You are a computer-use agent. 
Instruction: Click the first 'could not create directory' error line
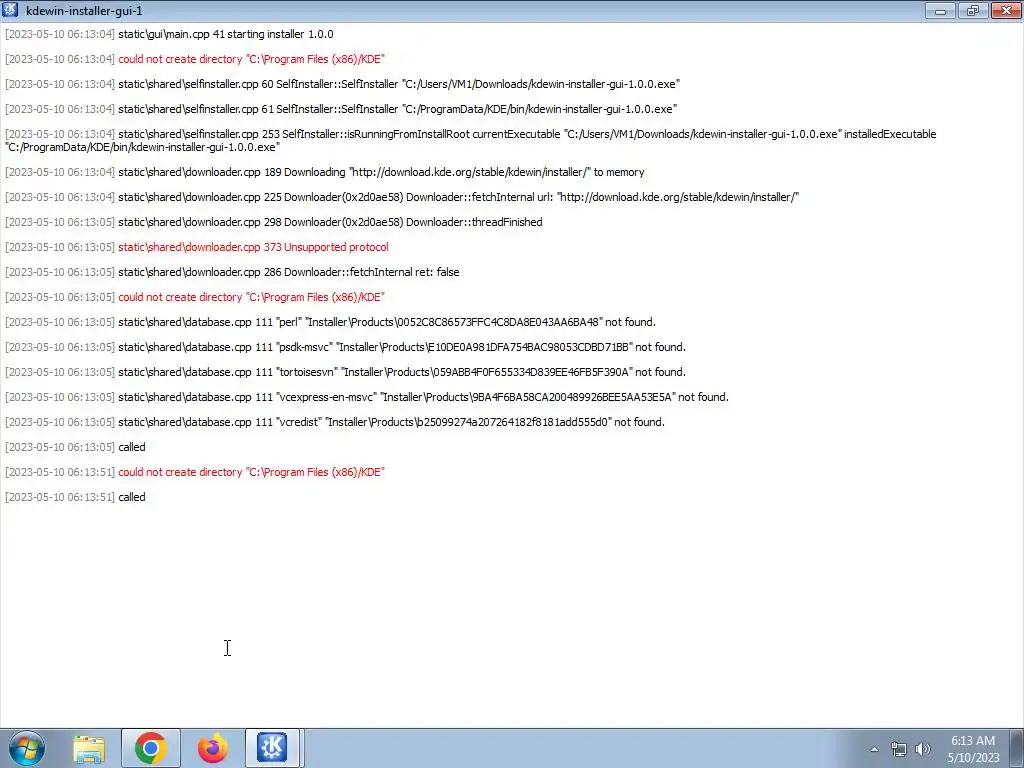point(195,59)
